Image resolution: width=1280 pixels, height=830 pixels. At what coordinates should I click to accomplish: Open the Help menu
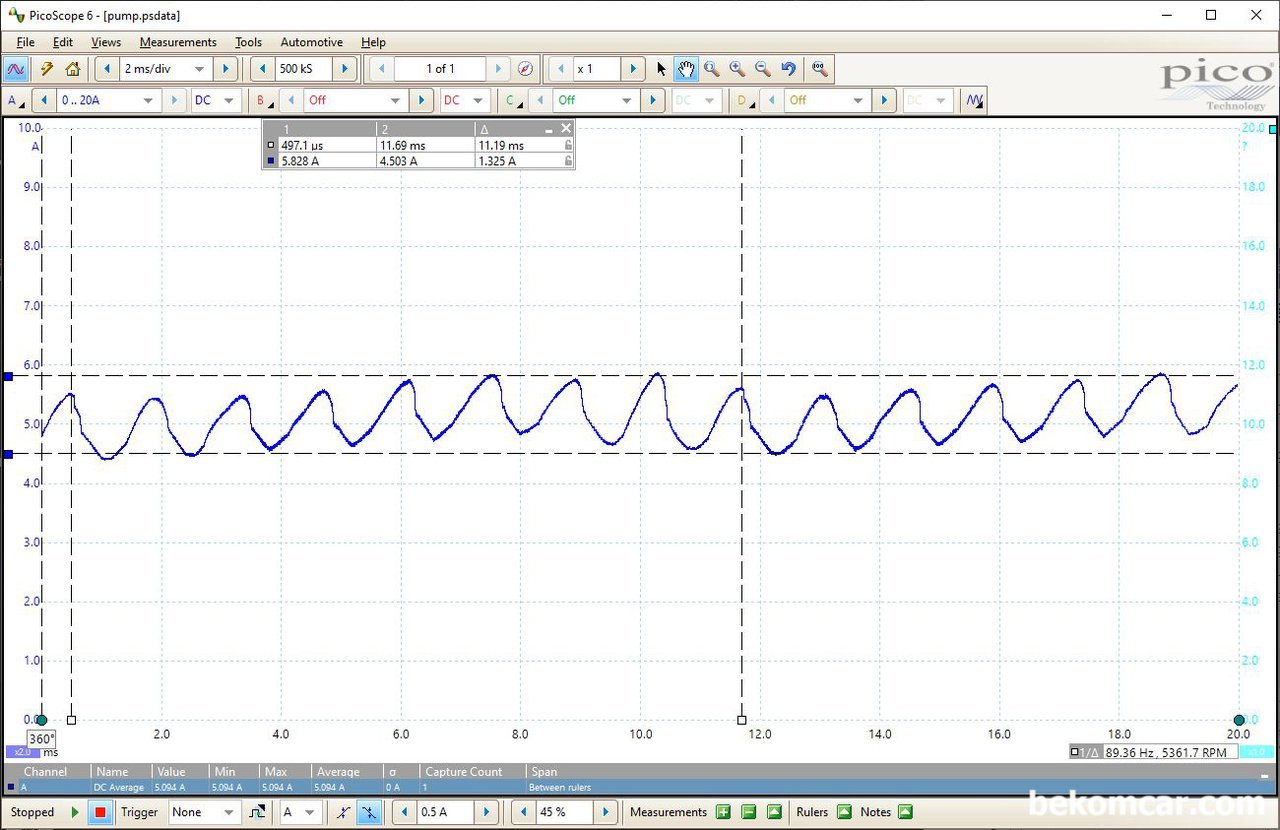click(x=374, y=42)
